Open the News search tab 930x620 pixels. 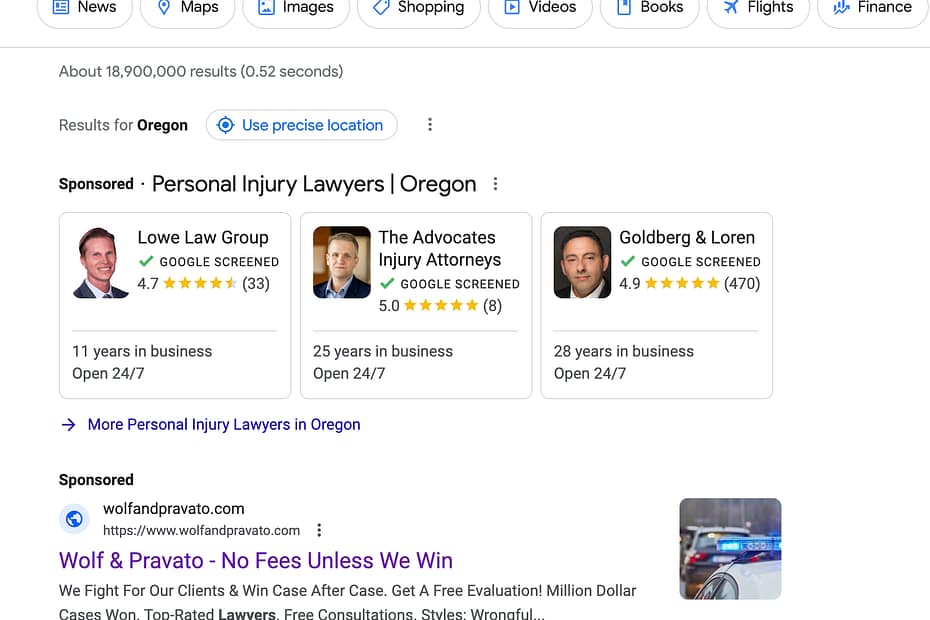tap(84, 8)
